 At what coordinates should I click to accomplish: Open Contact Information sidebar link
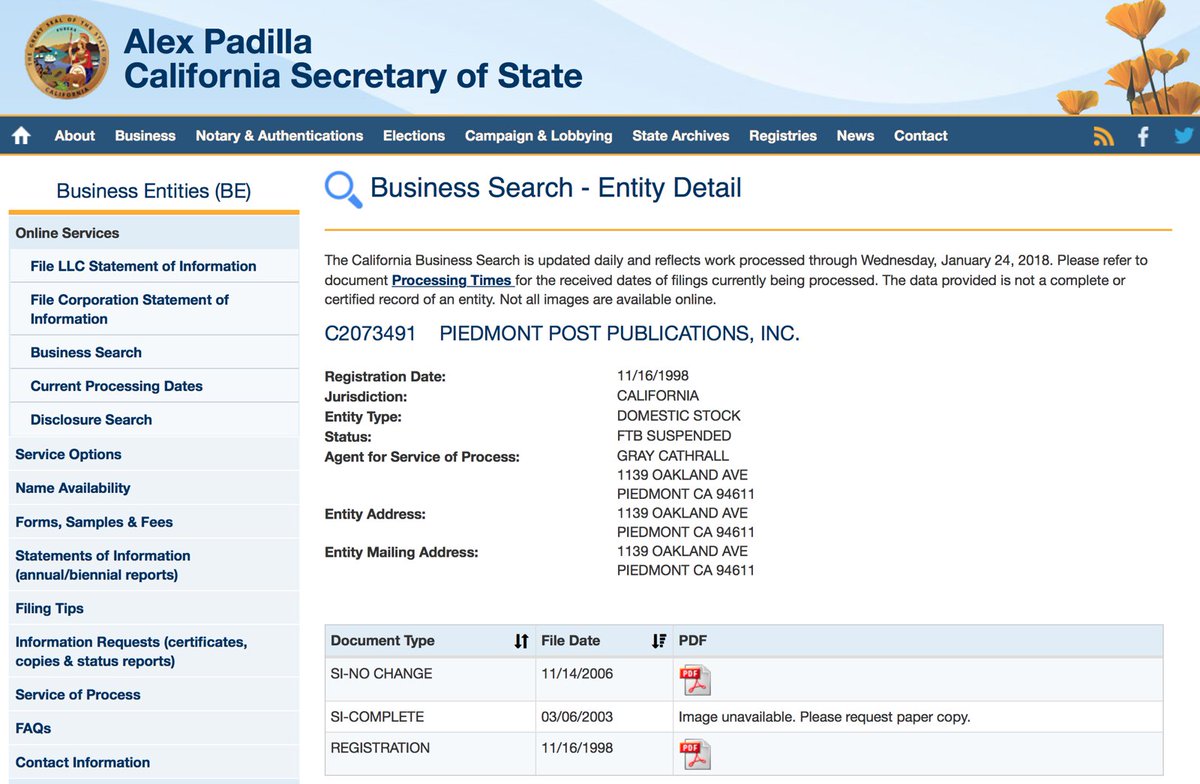click(x=83, y=762)
